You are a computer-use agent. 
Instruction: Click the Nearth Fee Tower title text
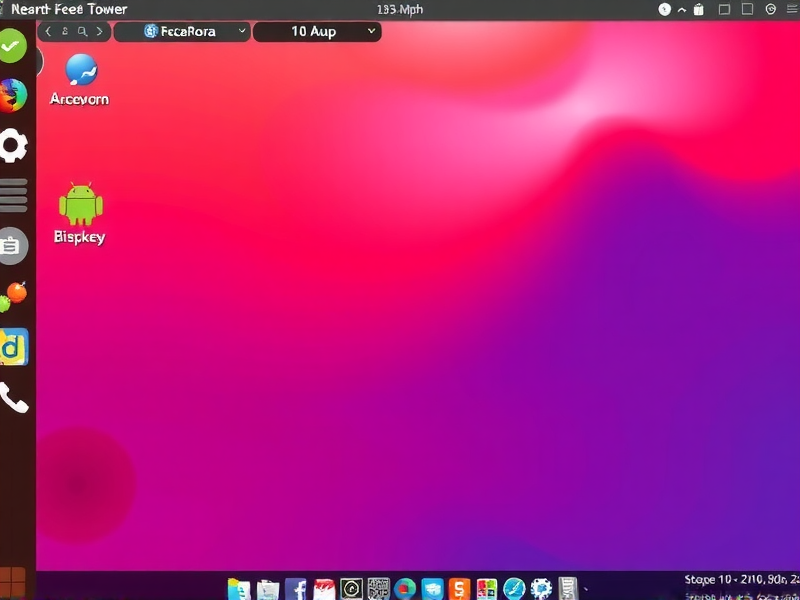(66, 8)
